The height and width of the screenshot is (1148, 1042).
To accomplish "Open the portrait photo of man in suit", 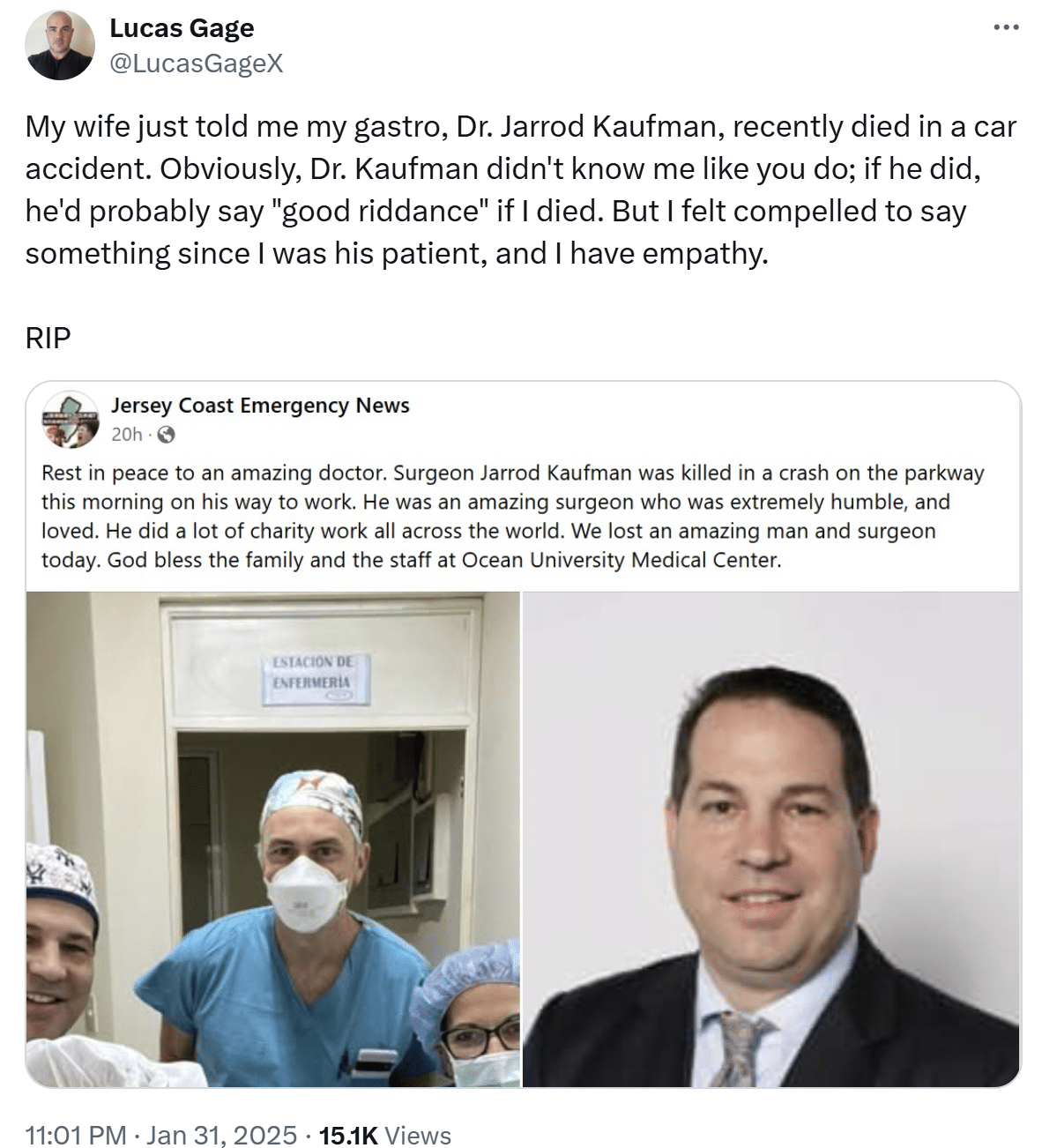I will pyautogui.click(x=771, y=839).
